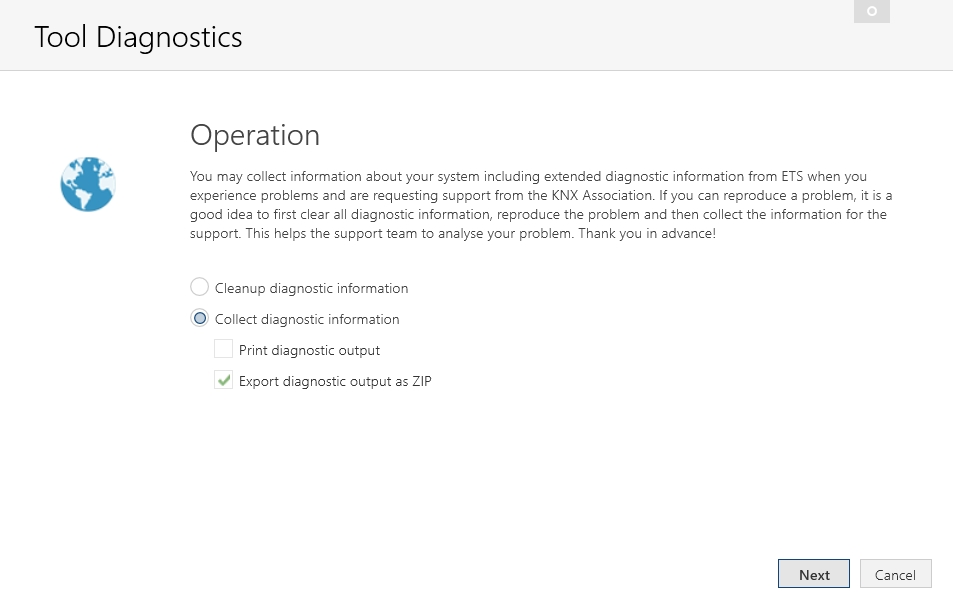
Task: Click the Next button
Action: 814,574
